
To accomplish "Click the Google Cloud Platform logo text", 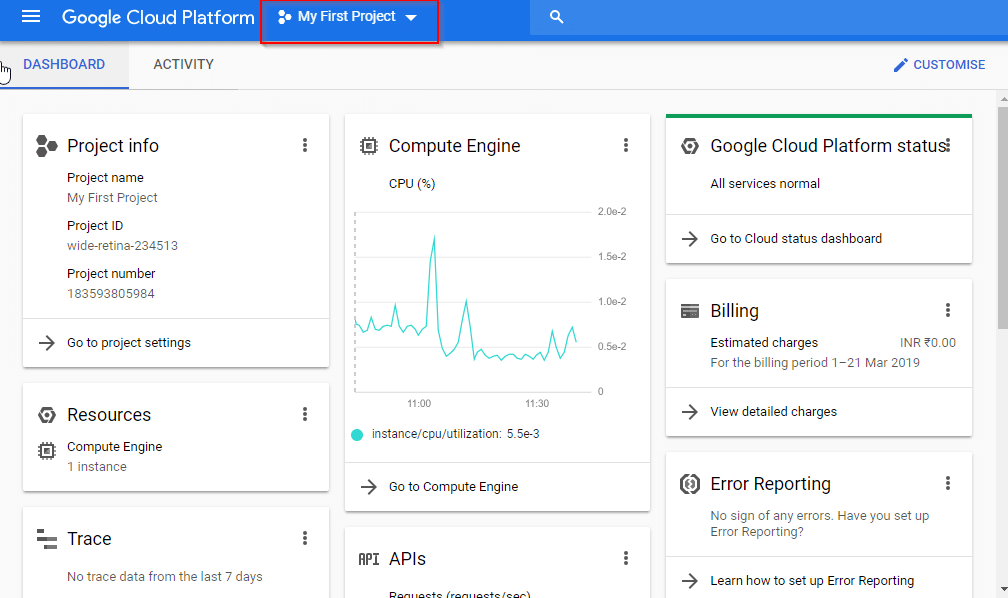I will point(158,17).
